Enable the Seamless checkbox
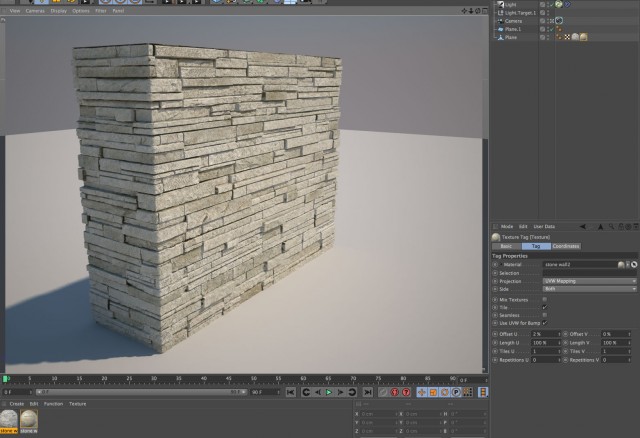 [x=544, y=315]
